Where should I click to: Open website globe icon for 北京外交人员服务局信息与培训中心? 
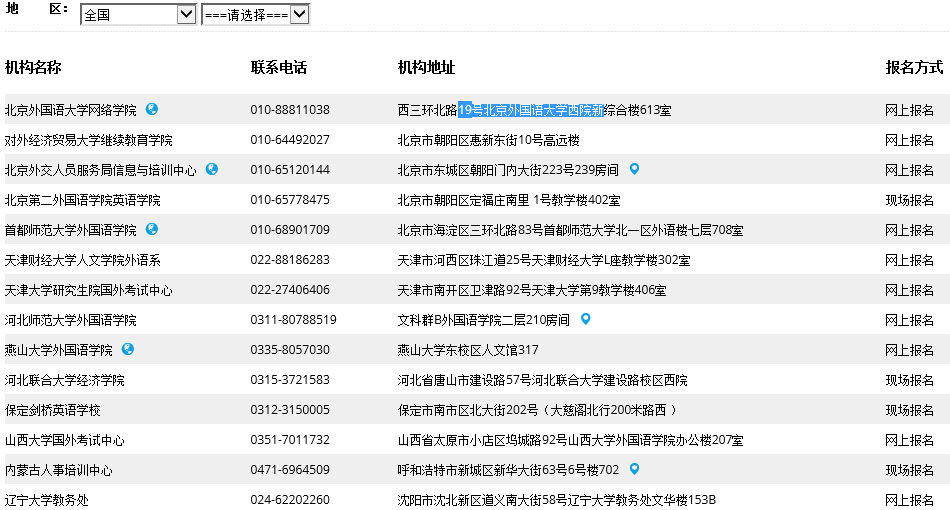pos(212,169)
